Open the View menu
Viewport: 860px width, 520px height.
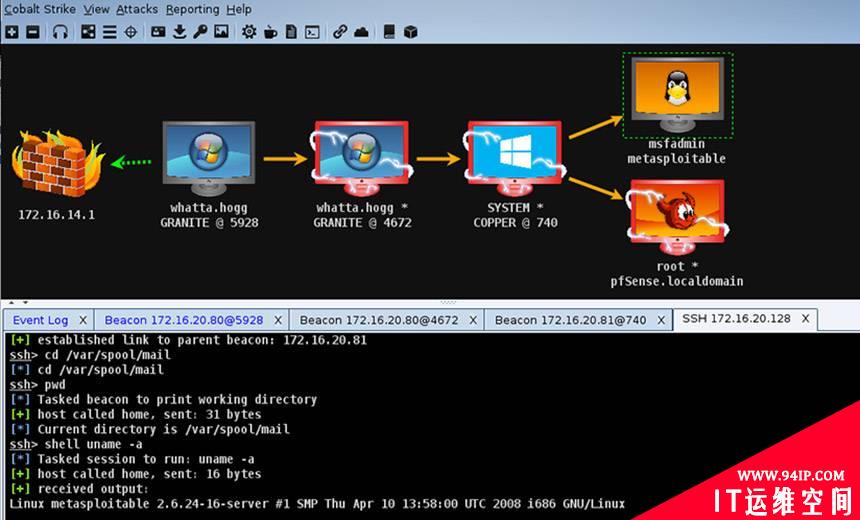[97, 9]
